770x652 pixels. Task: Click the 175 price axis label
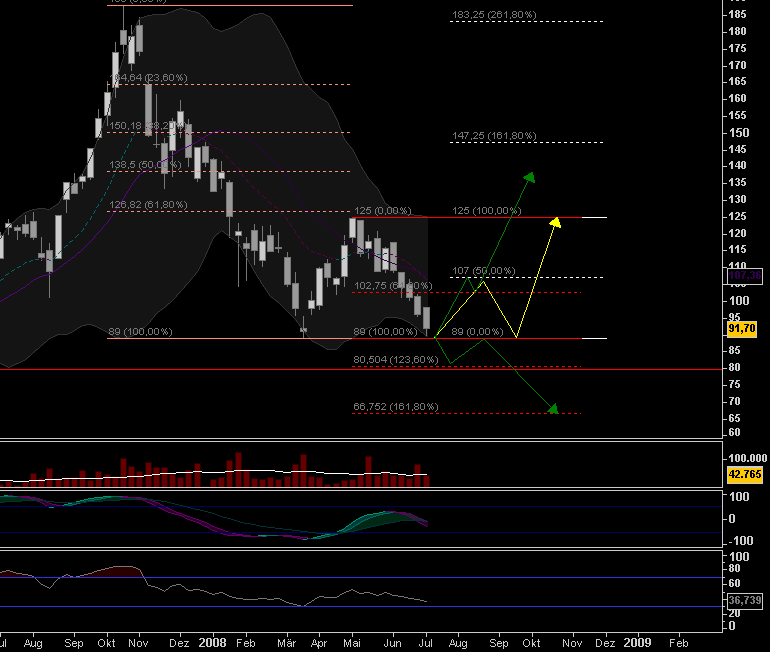(737, 49)
